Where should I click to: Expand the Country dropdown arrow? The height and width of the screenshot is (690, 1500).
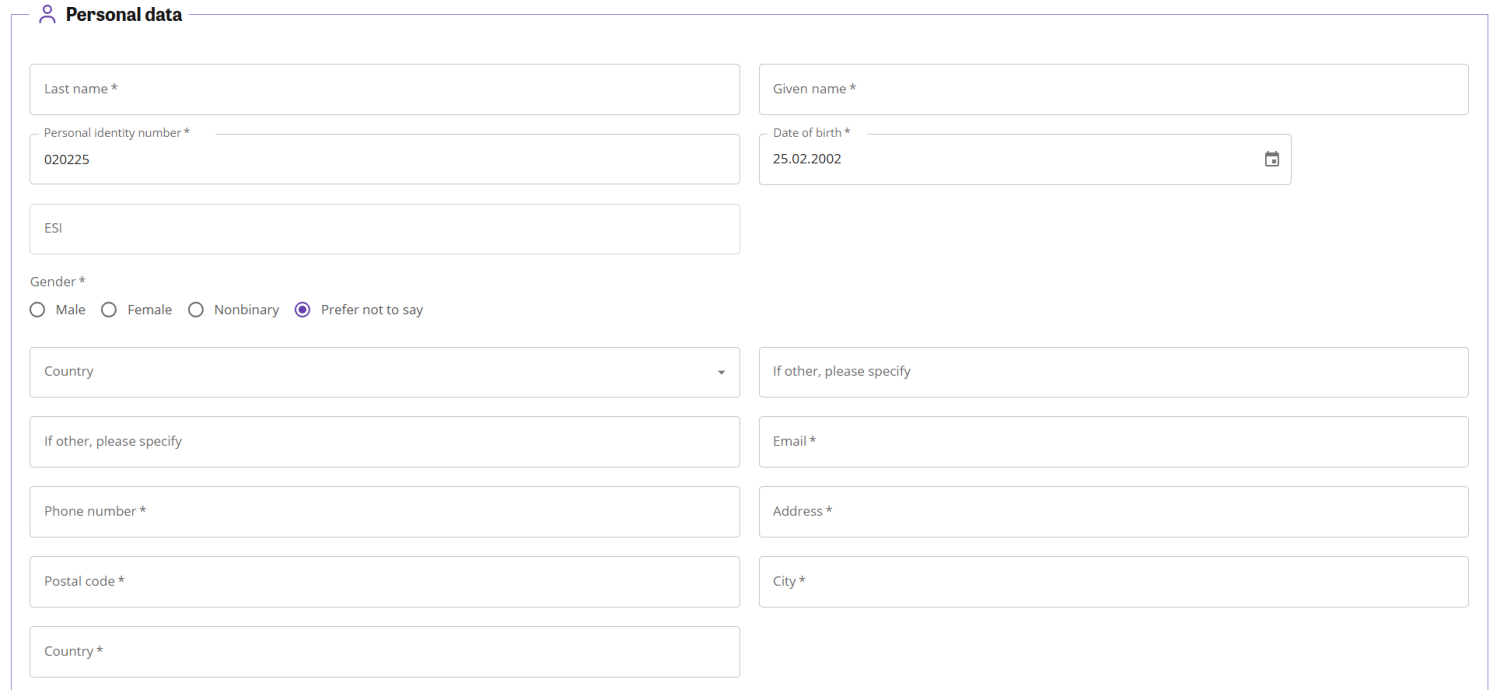(x=721, y=372)
